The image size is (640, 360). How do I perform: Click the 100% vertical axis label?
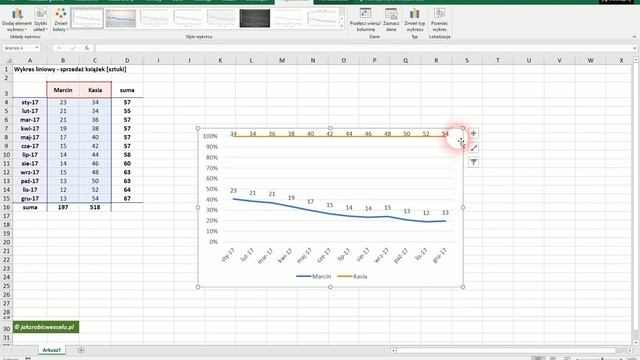[x=210, y=136]
